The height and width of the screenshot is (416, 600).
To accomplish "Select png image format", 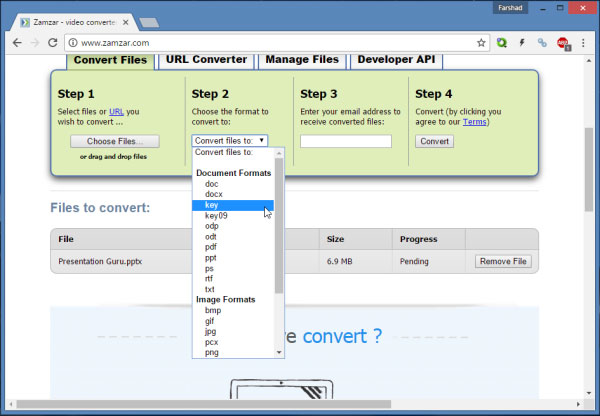I will pyautogui.click(x=233, y=352).
